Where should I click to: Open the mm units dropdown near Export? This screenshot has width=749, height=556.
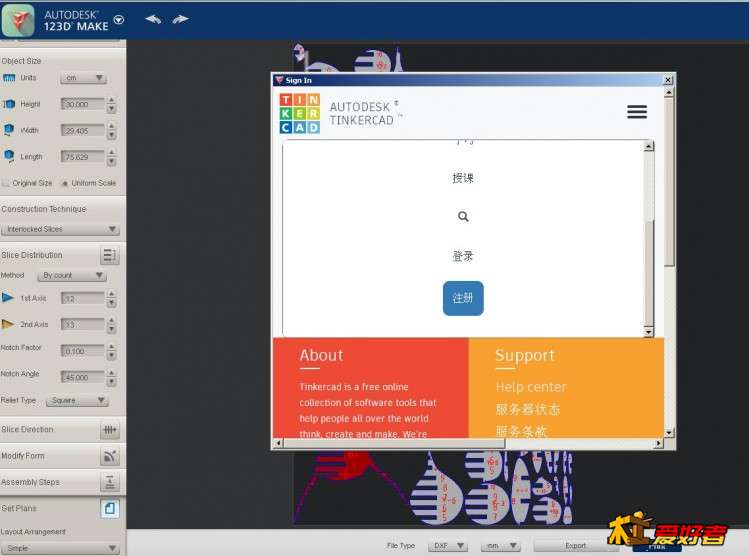[x=500, y=545]
